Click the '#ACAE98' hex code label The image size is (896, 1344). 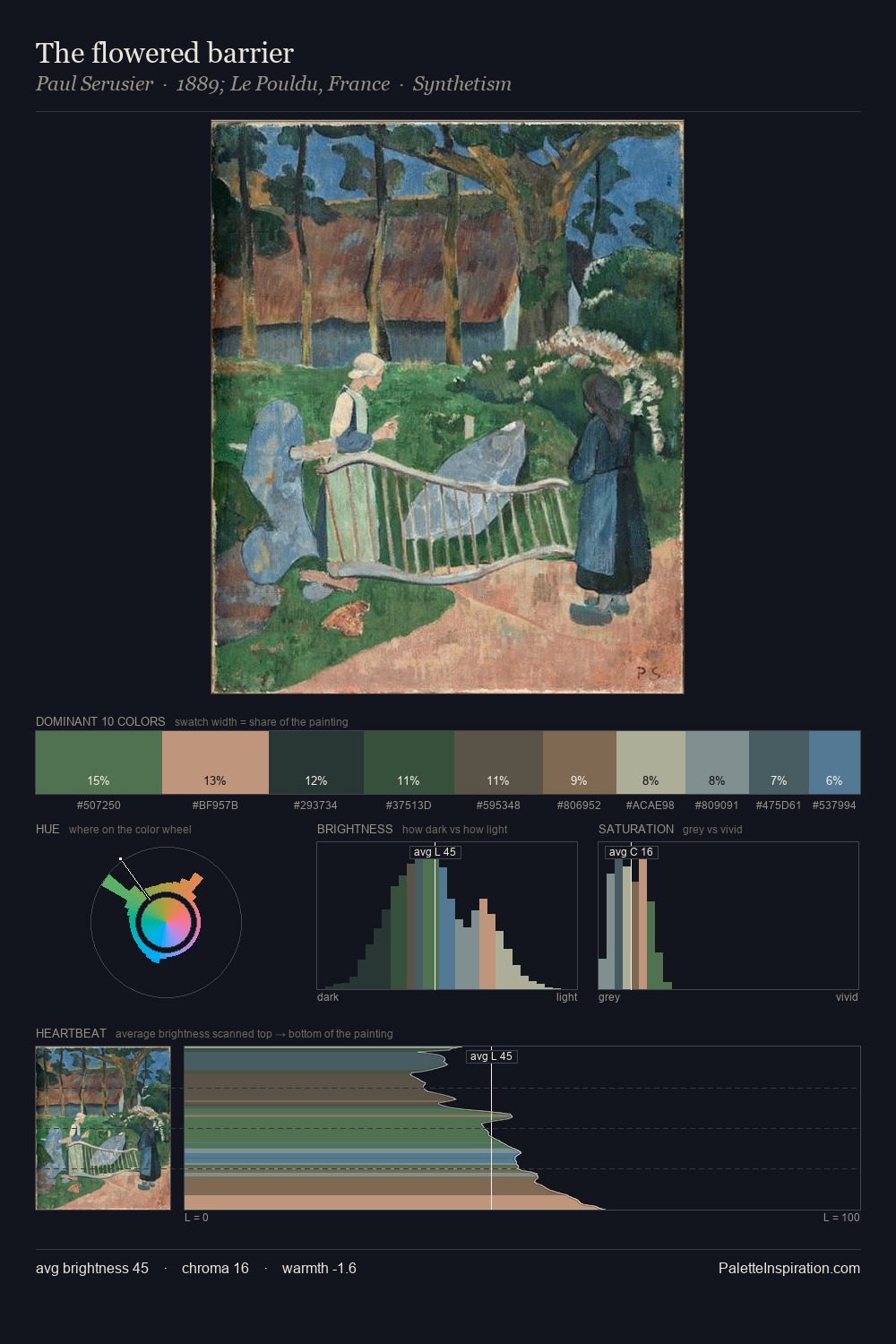pyautogui.click(x=650, y=806)
